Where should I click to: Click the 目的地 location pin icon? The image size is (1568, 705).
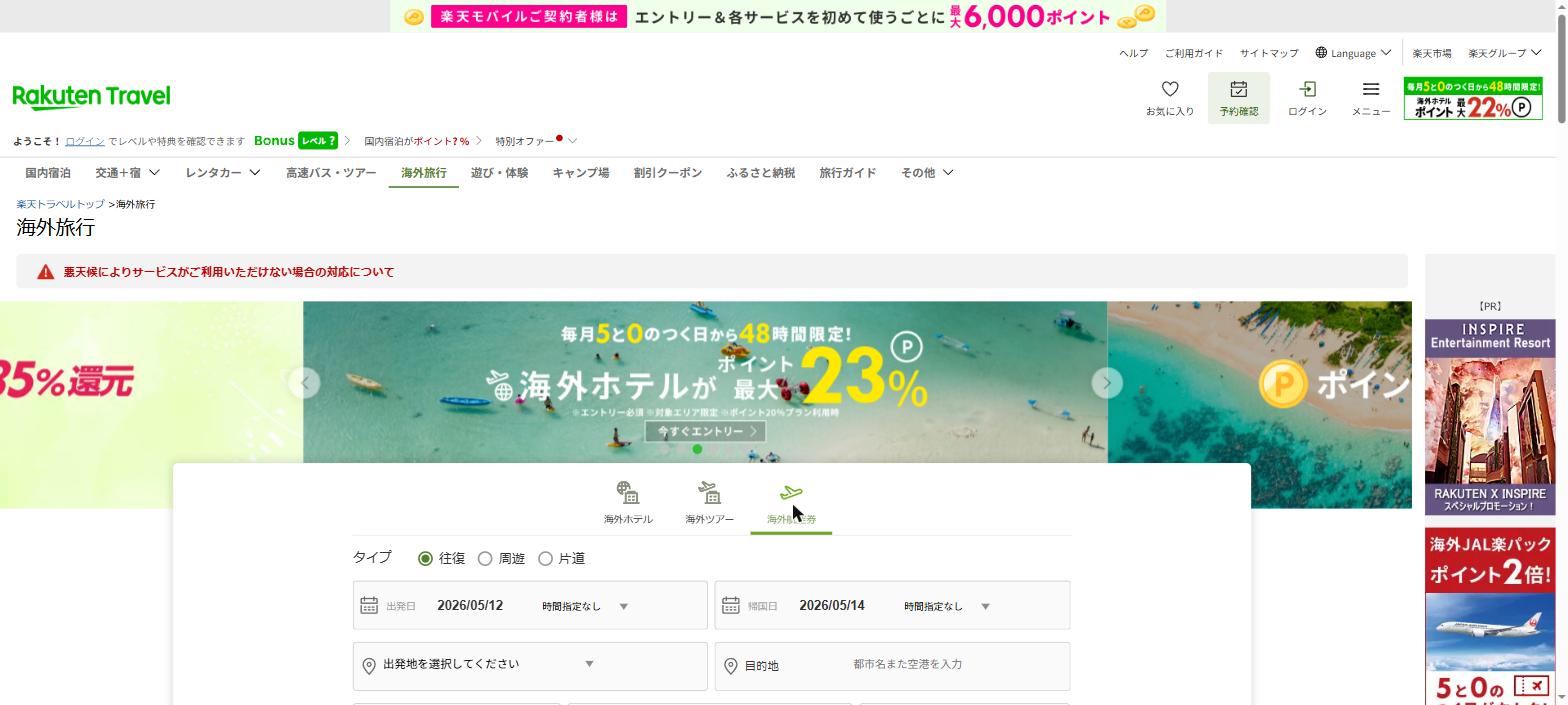coord(731,666)
